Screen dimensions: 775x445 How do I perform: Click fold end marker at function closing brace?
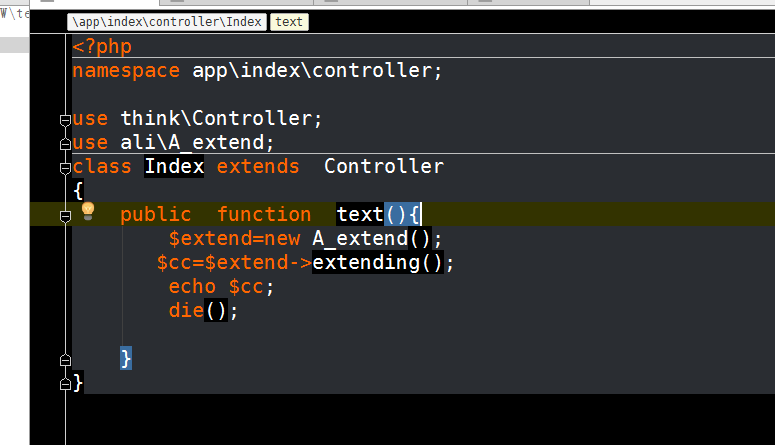(x=66, y=360)
